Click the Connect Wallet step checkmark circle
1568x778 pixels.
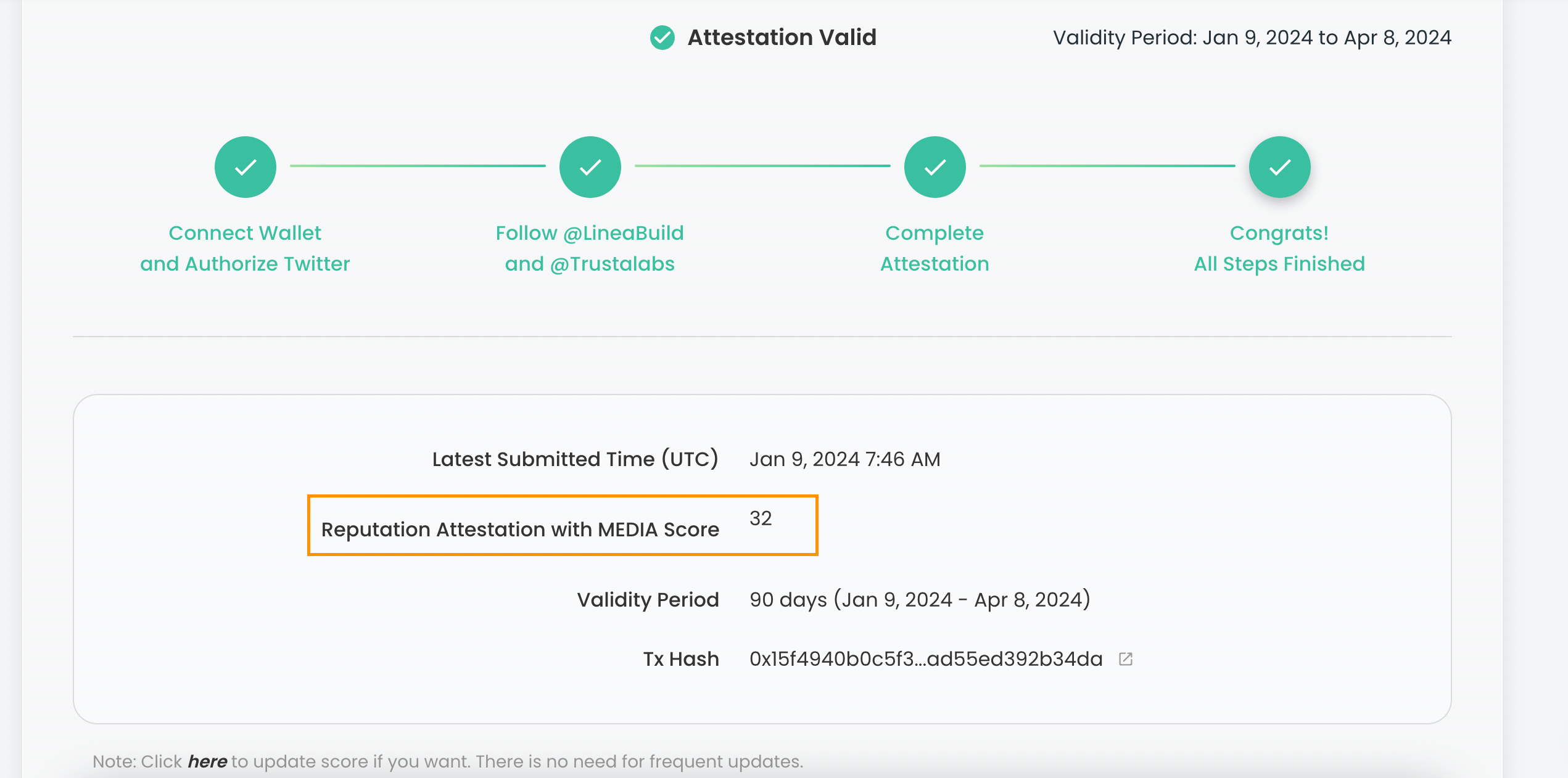click(246, 167)
